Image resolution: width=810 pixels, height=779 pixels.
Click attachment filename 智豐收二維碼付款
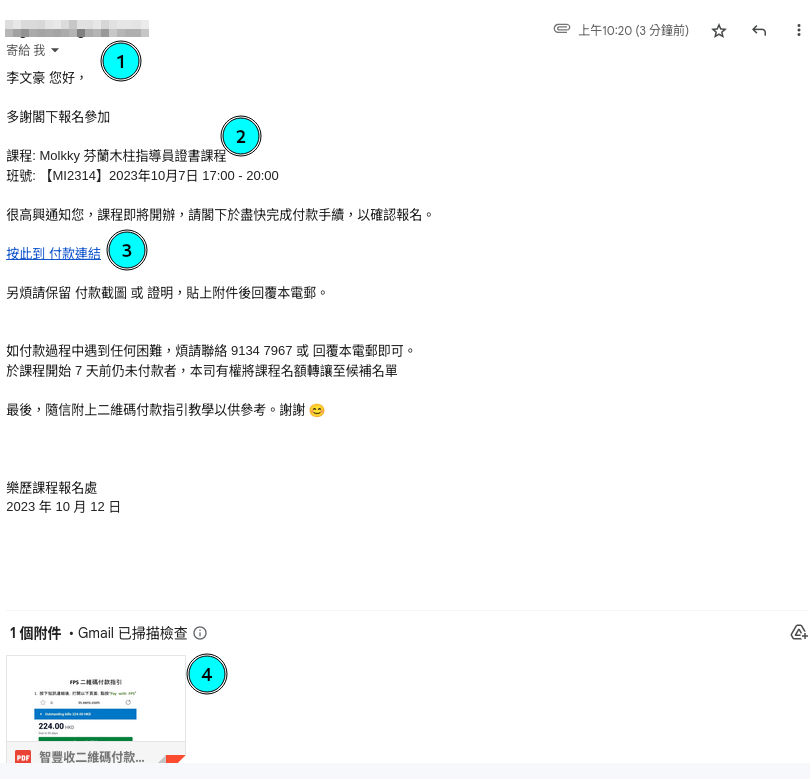coord(92,757)
